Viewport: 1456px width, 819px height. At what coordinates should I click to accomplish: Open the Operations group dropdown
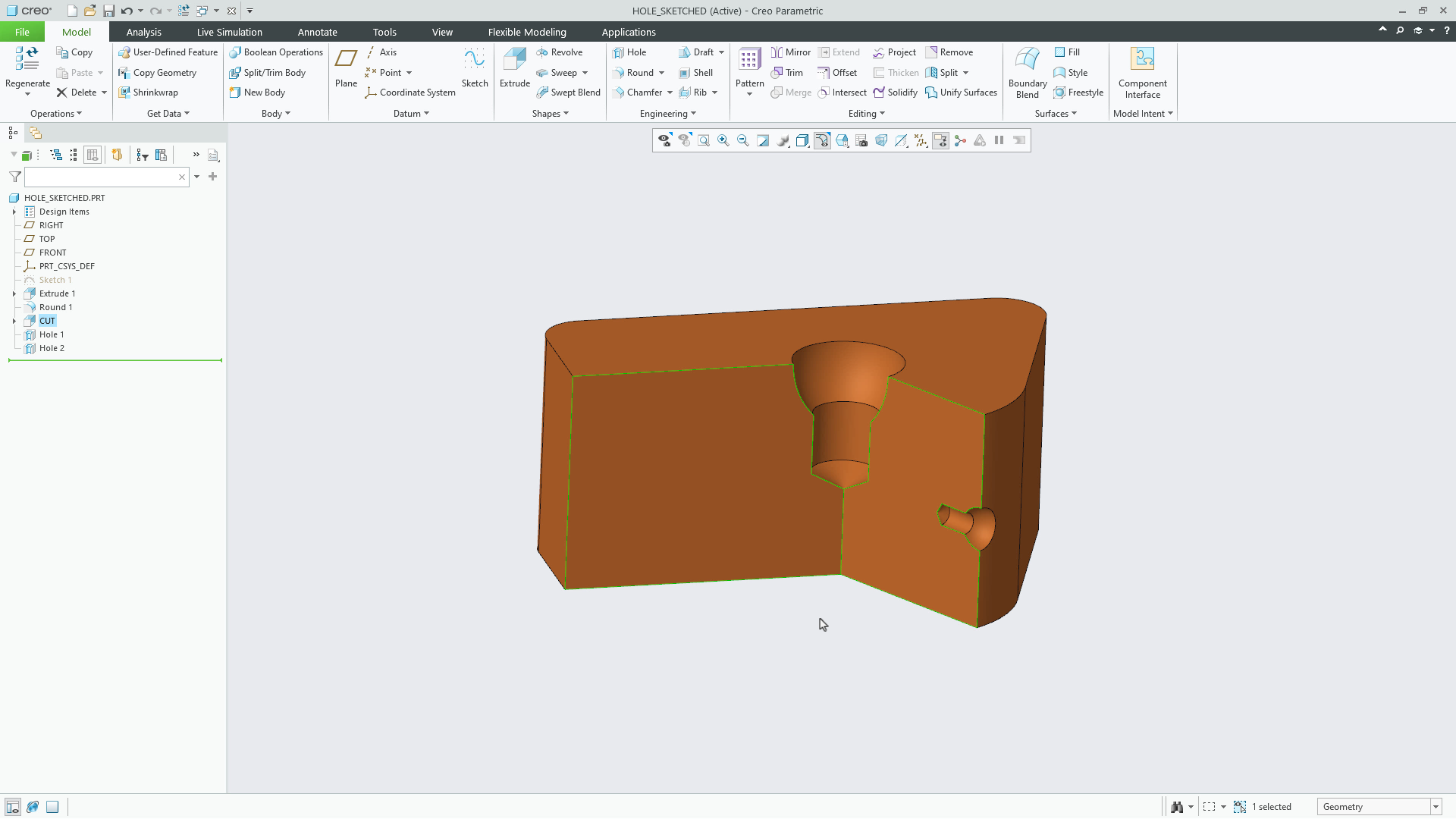[56, 114]
